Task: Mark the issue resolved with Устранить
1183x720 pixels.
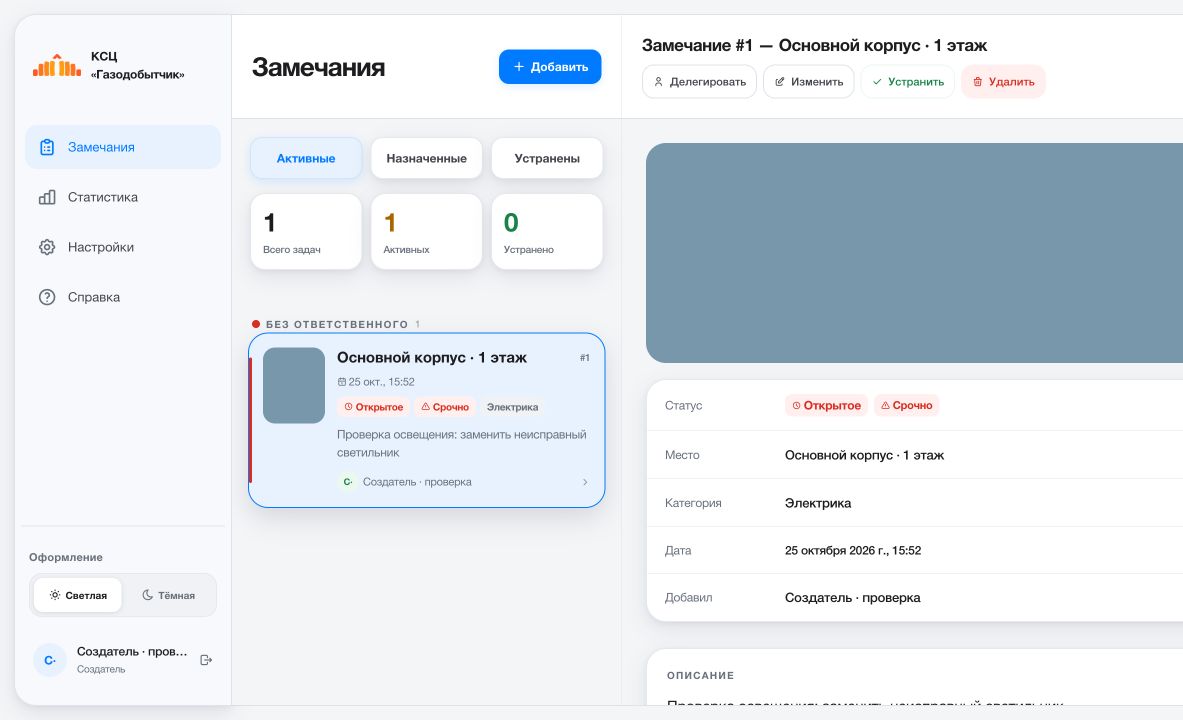Action: pos(908,82)
